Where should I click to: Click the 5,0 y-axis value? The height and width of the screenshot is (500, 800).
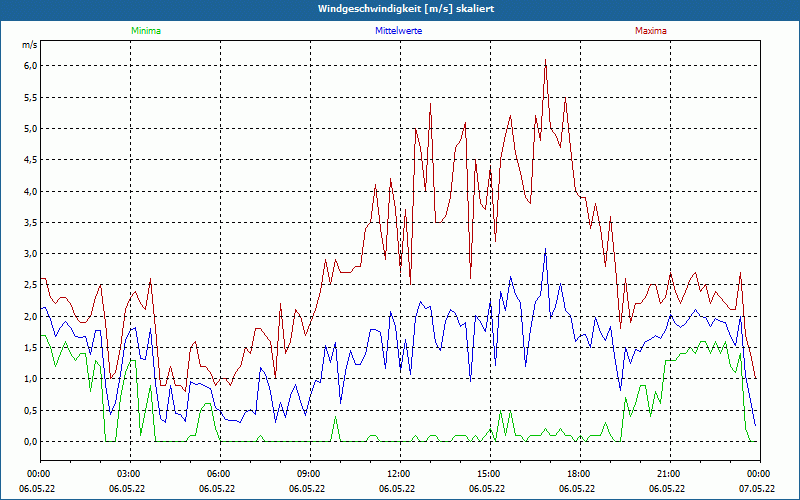[x=31, y=129]
